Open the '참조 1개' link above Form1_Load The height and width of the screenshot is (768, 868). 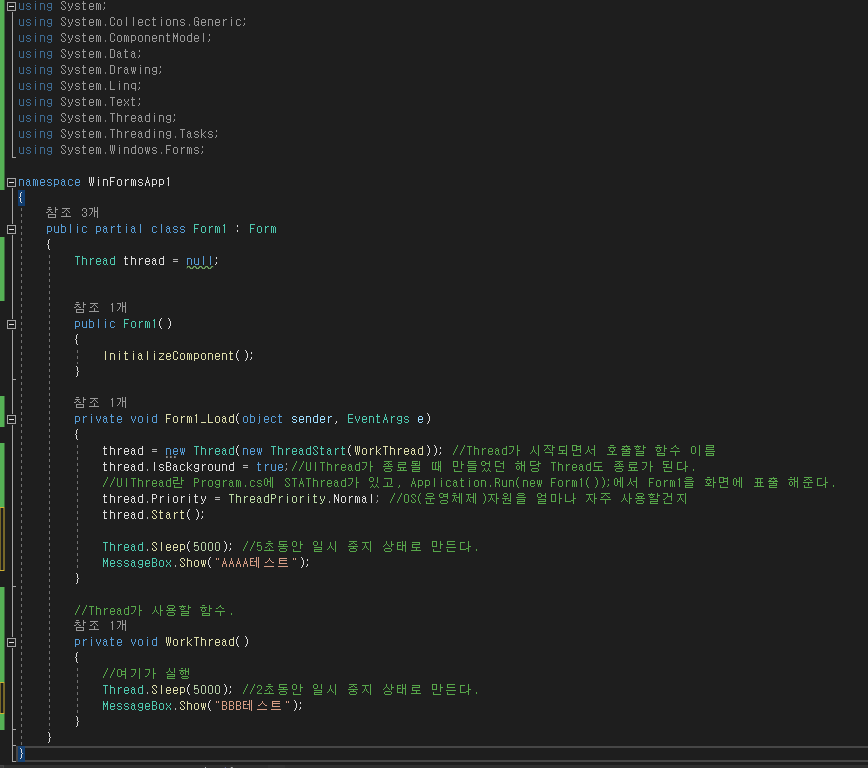coord(101,403)
